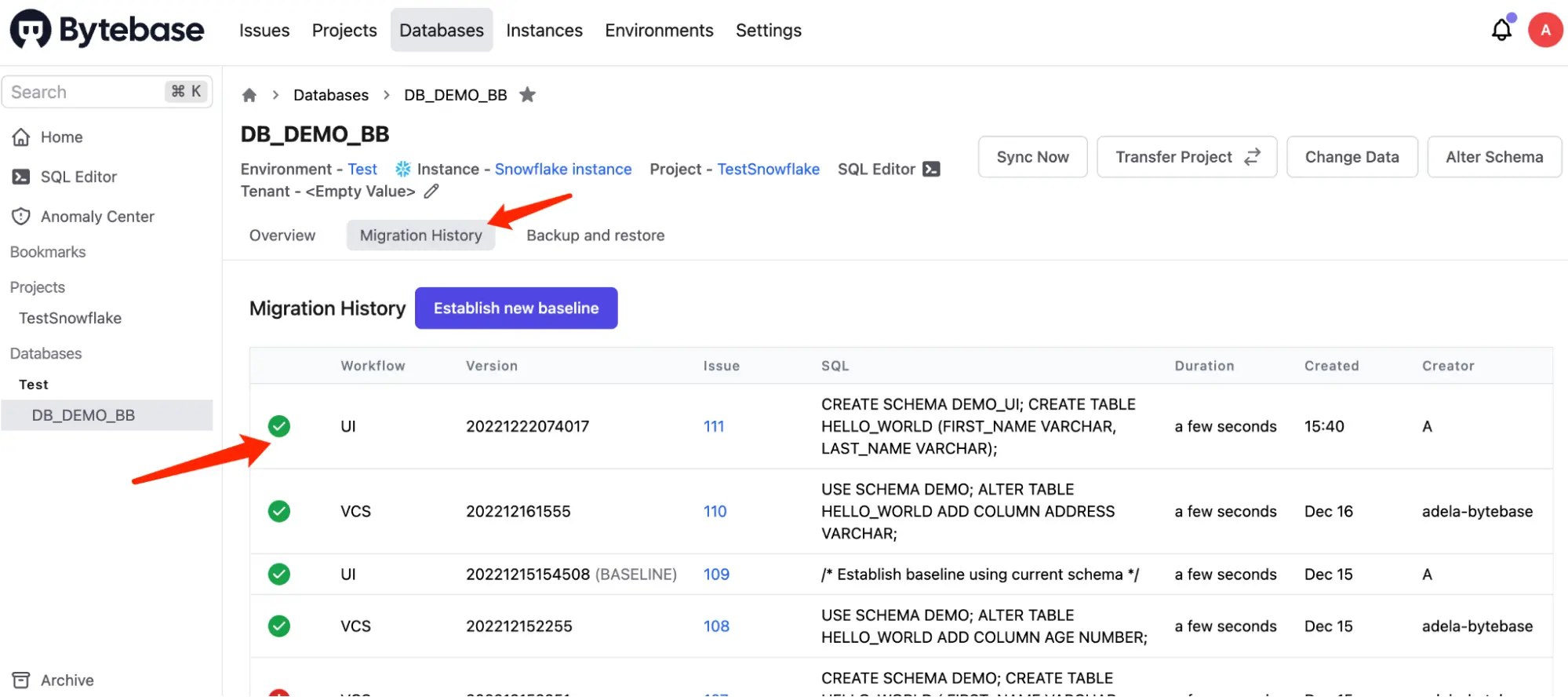Open the Issues menu
This screenshot has height=697, width=1568.
click(264, 30)
